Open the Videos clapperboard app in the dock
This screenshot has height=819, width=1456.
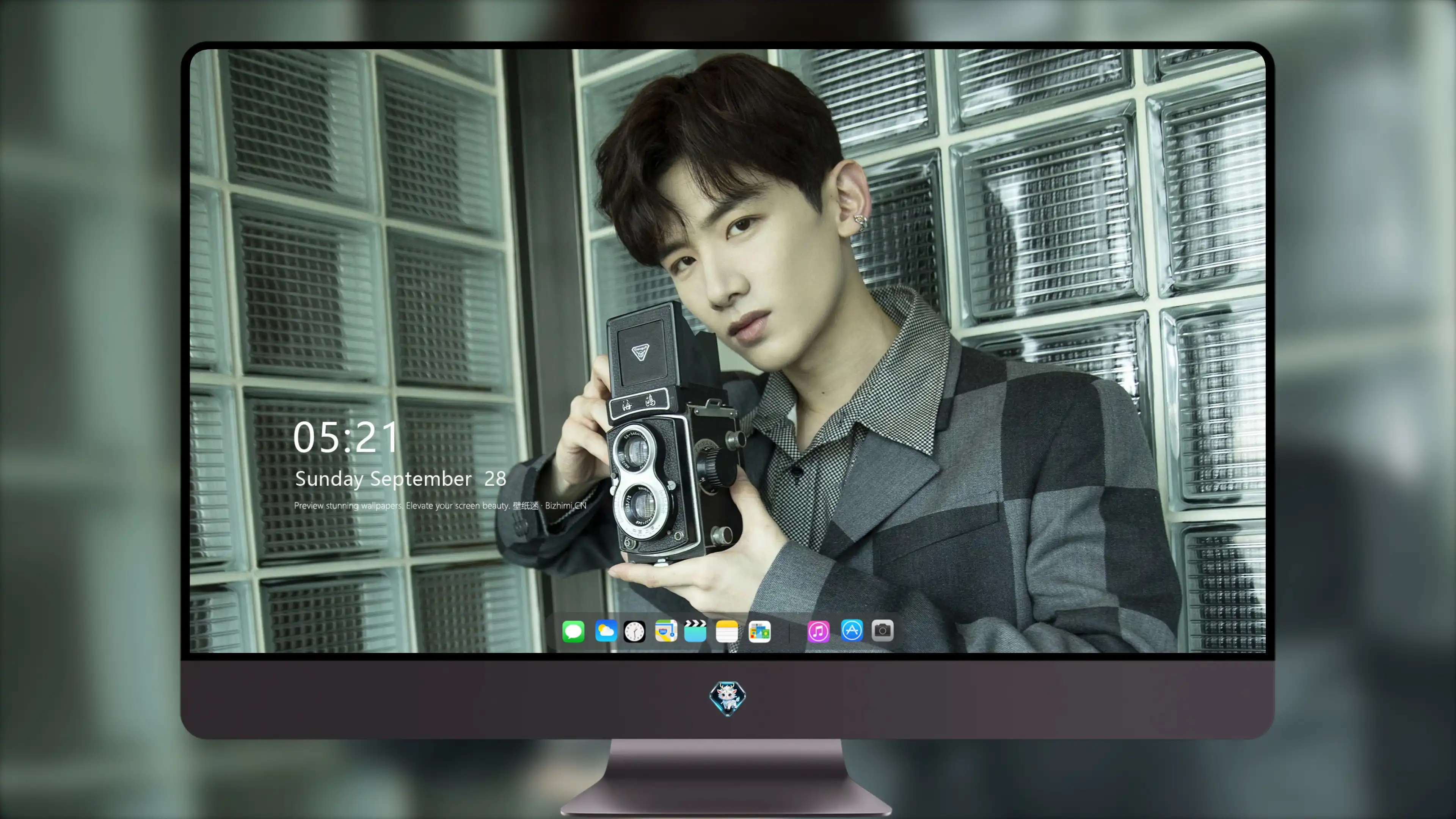pyautogui.click(x=695, y=631)
